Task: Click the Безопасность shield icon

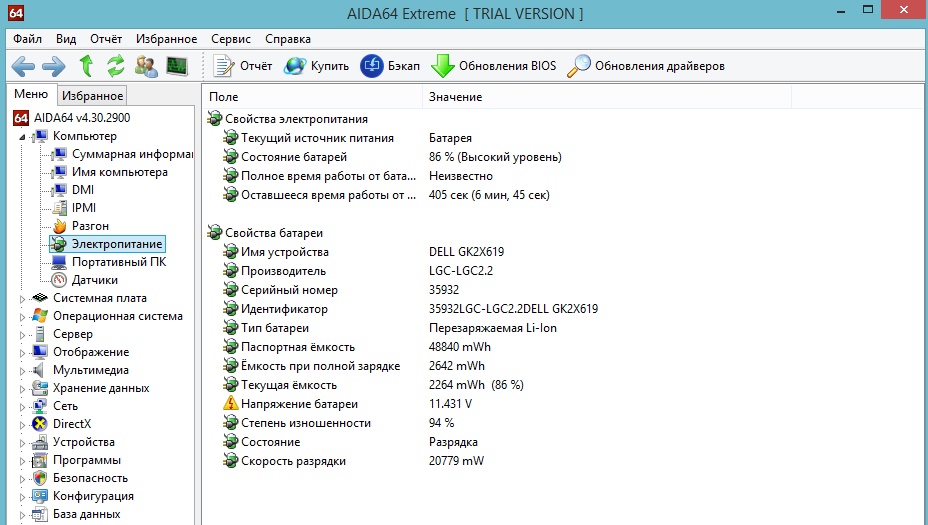Action: click(x=40, y=478)
